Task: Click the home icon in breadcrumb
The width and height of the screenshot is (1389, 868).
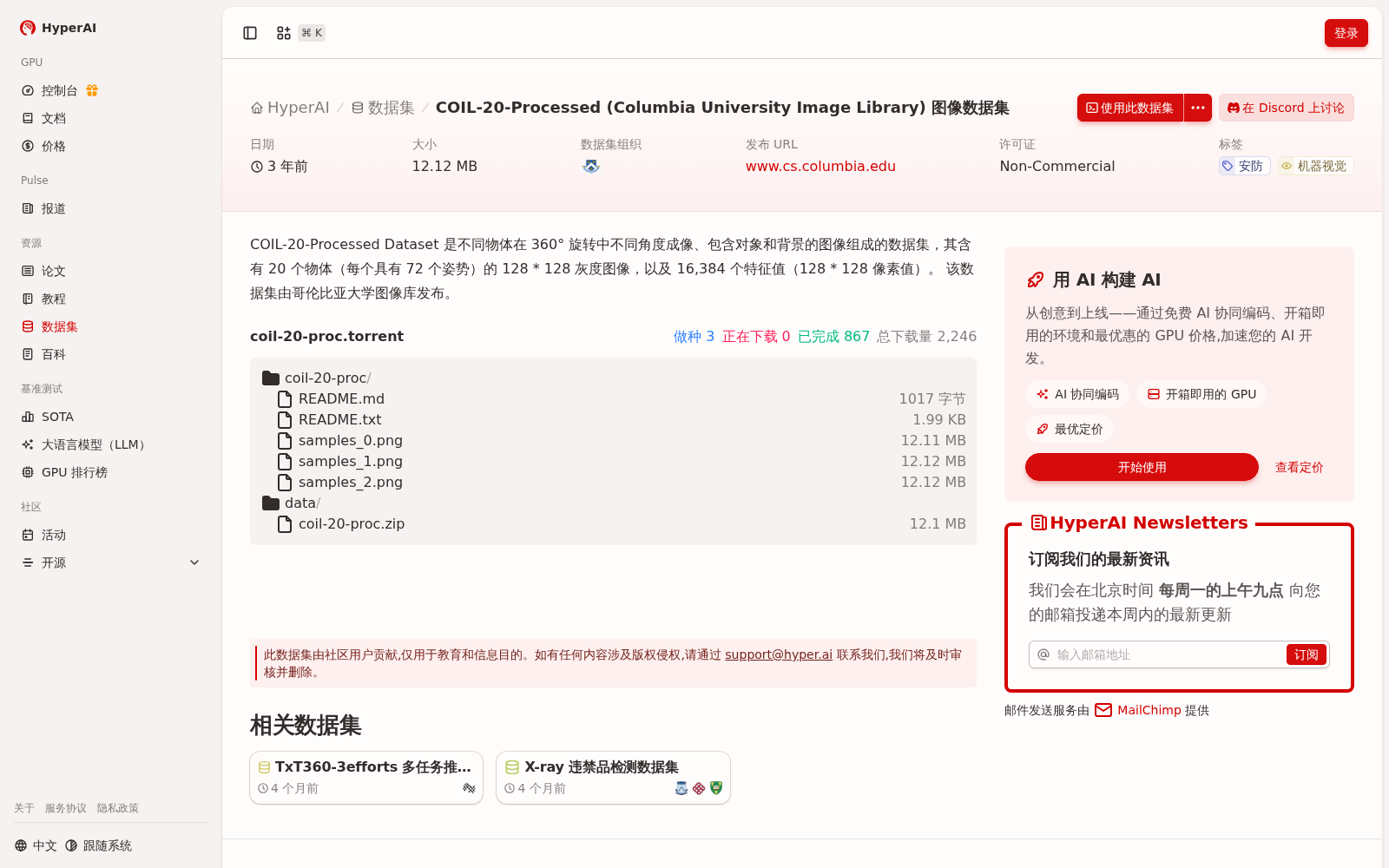Action: (x=257, y=108)
